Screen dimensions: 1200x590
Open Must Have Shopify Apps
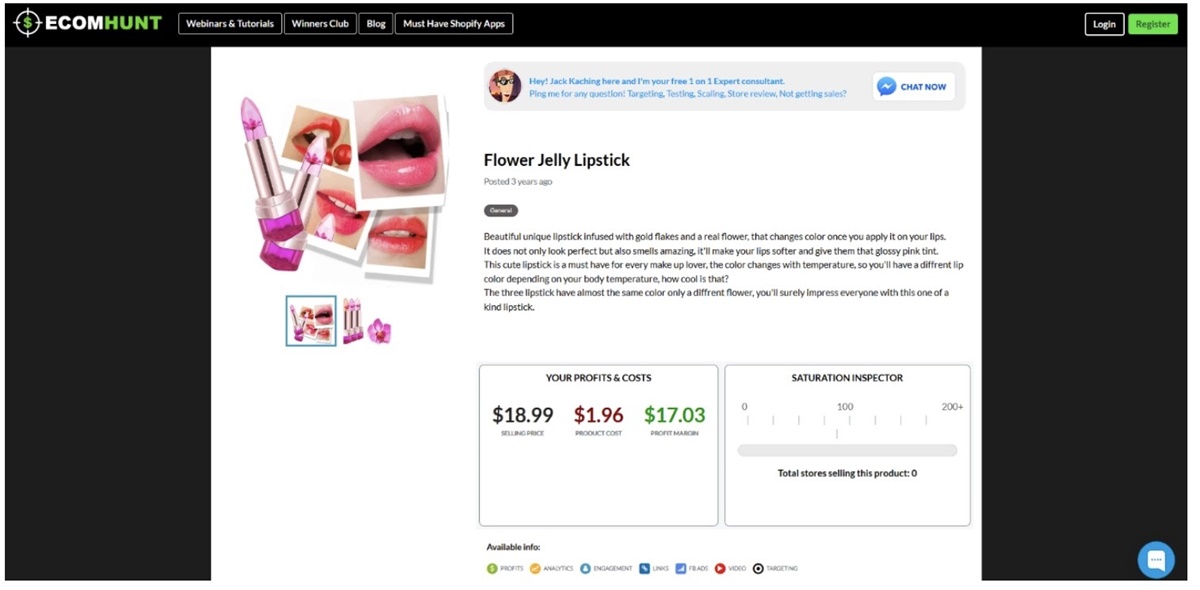454,24
